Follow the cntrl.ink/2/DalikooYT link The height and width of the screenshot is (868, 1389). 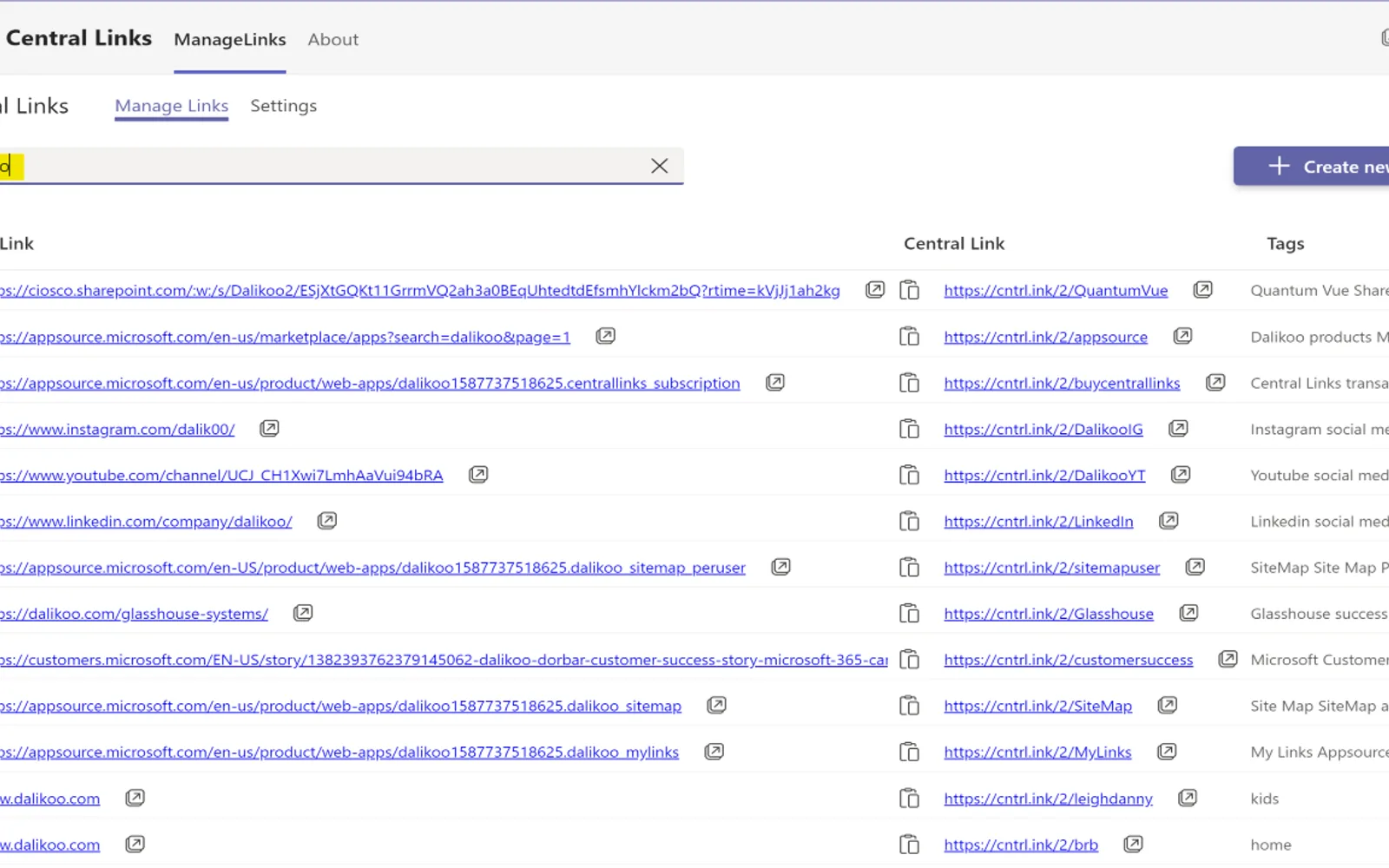1044,476
